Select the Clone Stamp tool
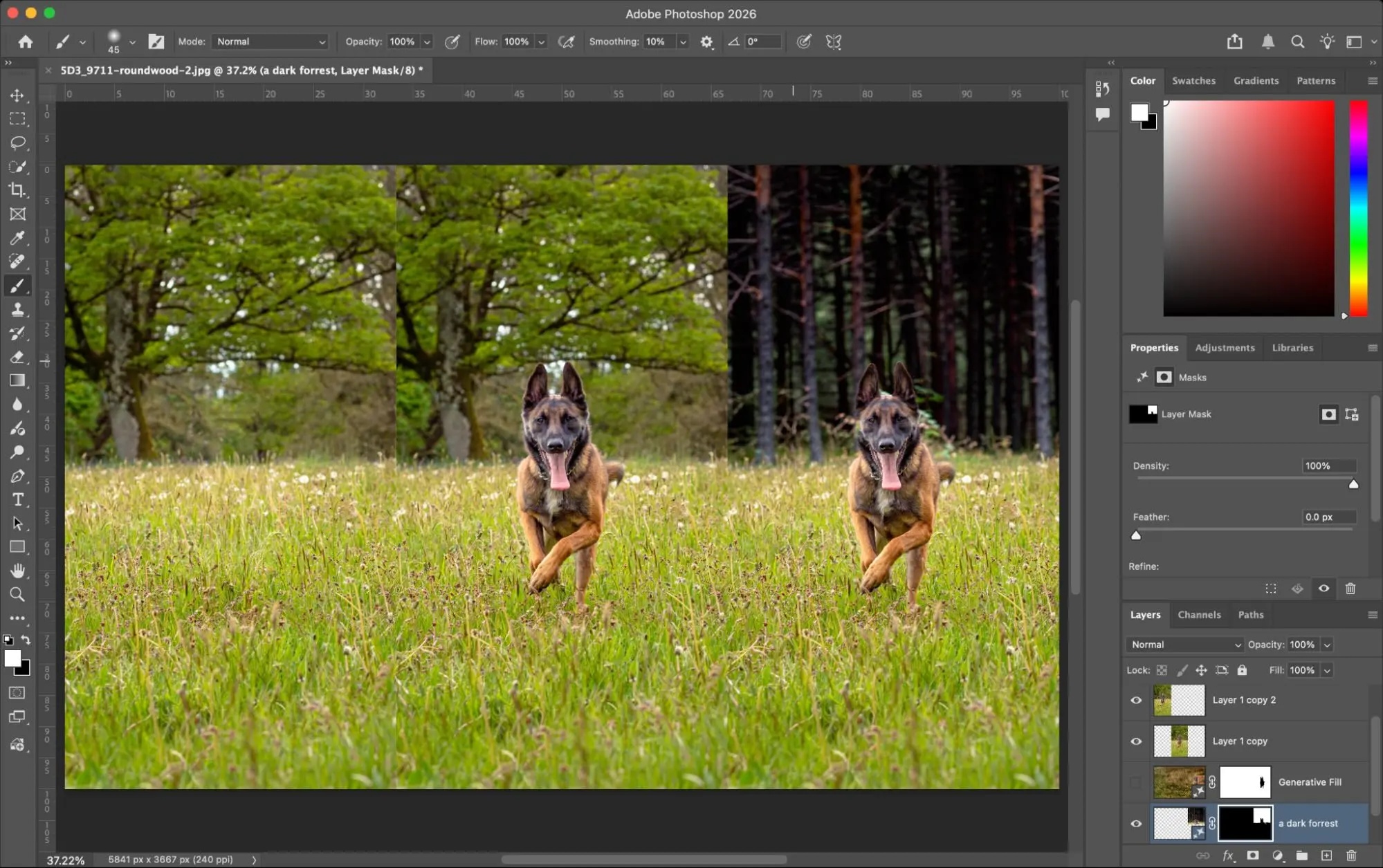The image size is (1383, 868). coord(17,310)
